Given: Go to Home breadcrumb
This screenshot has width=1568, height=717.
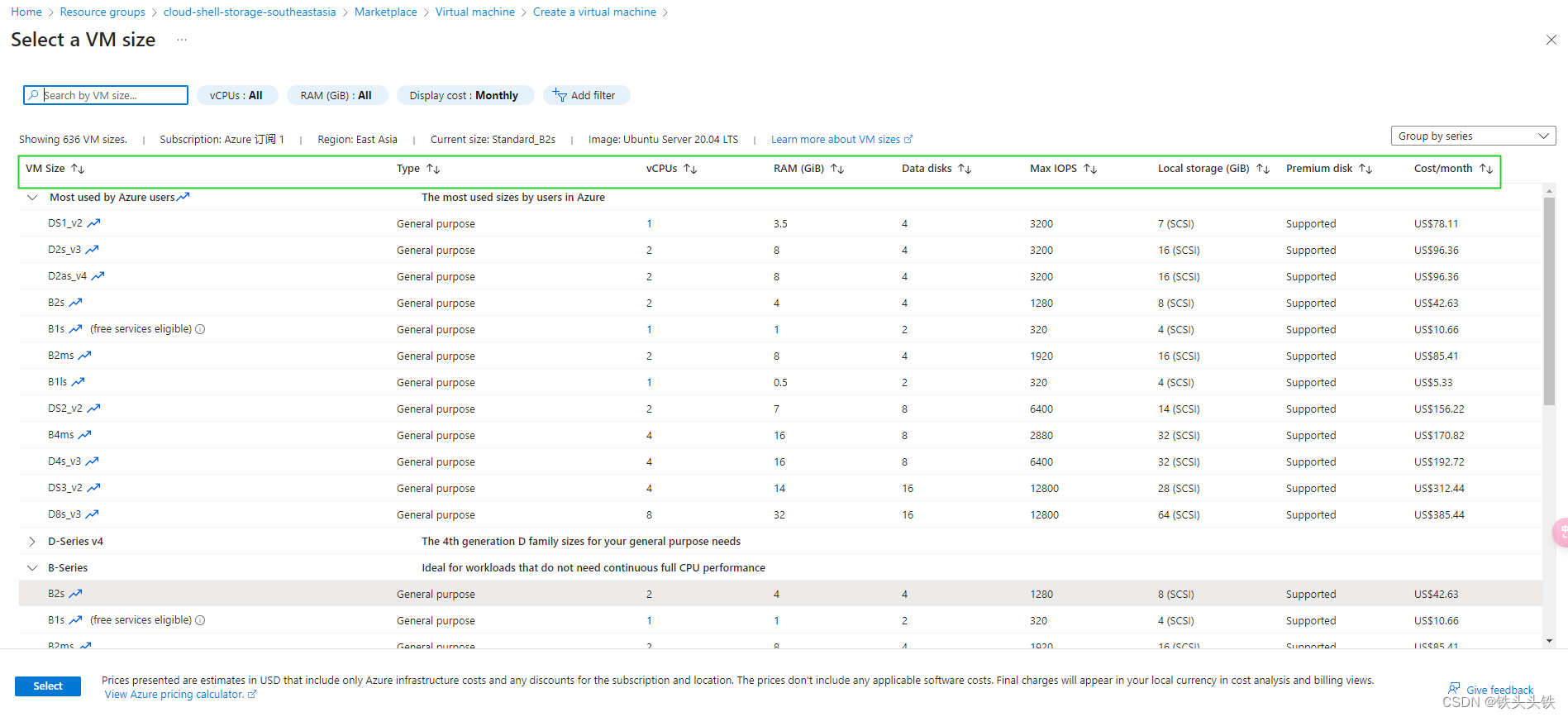Looking at the screenshot, I should coord(26,12).
